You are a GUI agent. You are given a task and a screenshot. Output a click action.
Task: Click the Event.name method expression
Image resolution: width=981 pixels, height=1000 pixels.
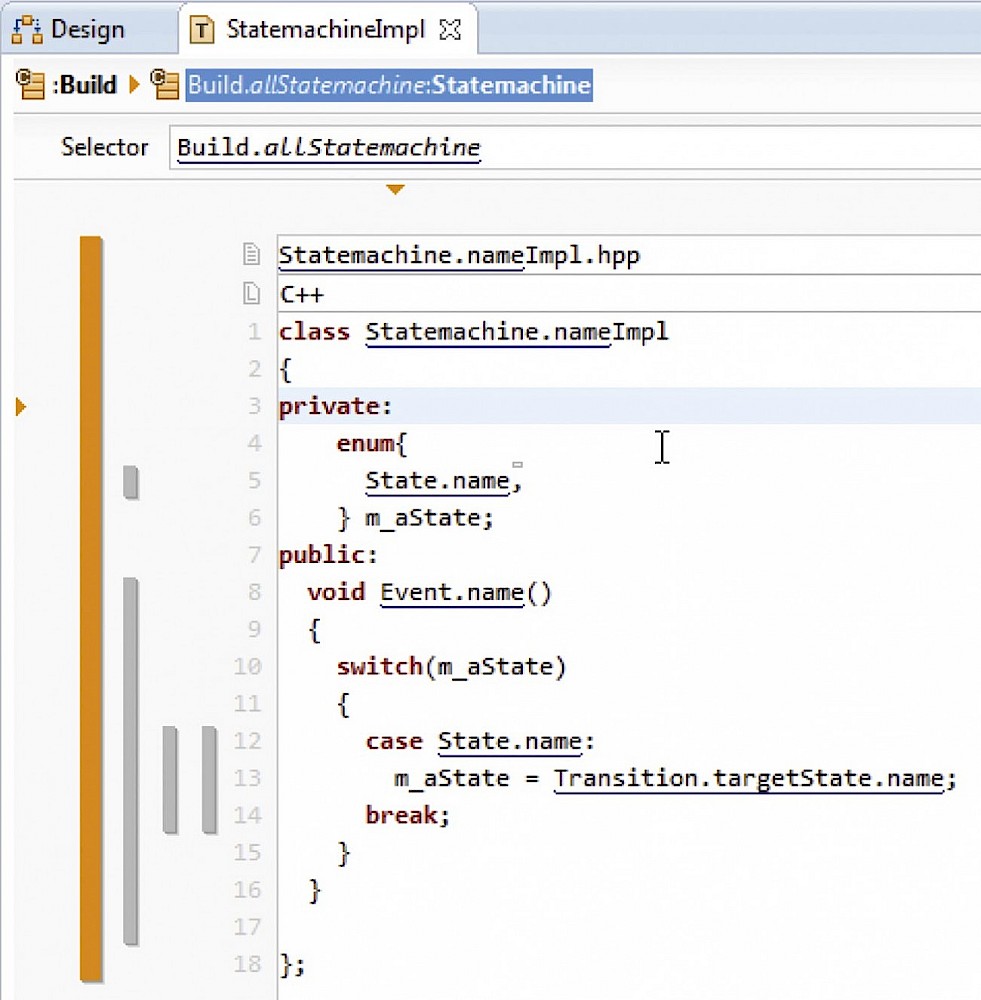click(x=452, y=592)
